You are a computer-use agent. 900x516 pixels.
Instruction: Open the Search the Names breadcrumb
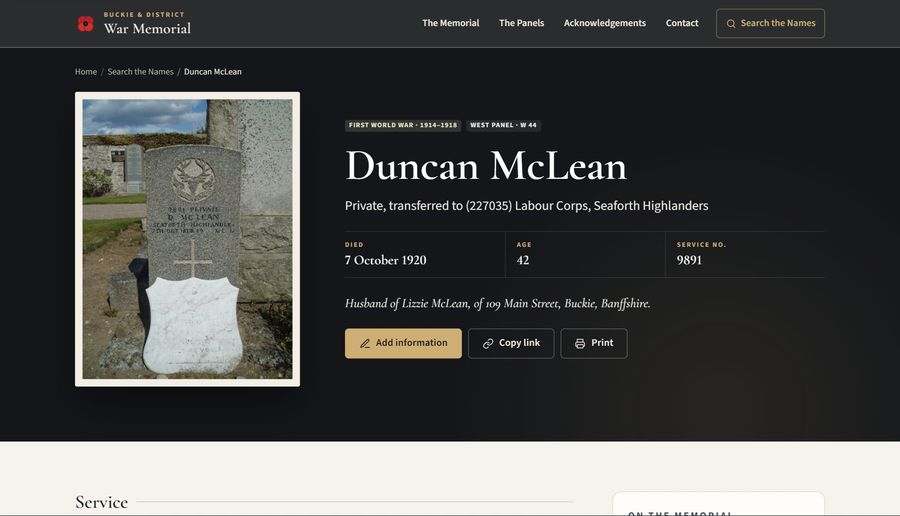coord(140,72)
